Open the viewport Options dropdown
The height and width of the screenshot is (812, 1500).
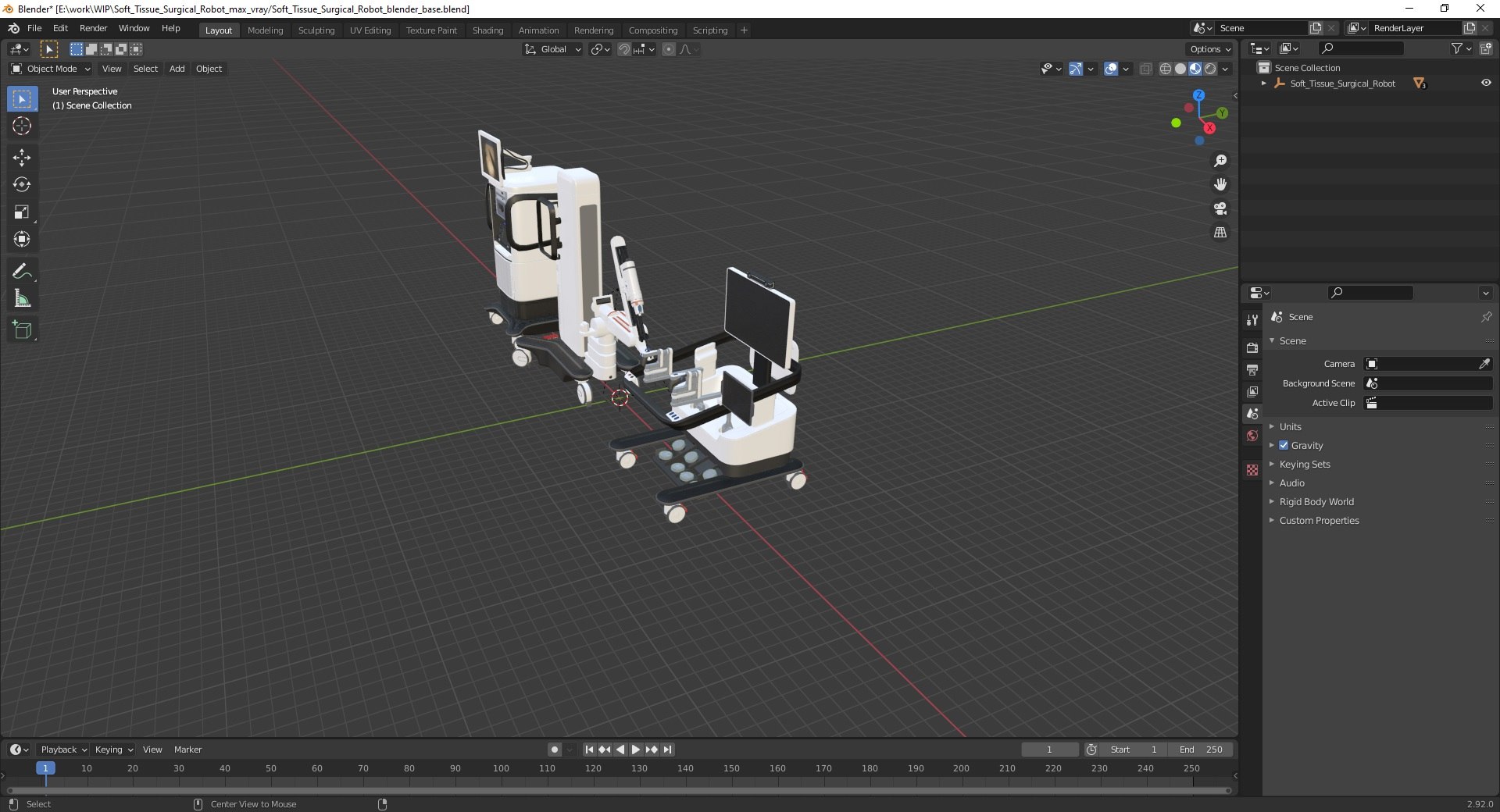[1210, 49]
